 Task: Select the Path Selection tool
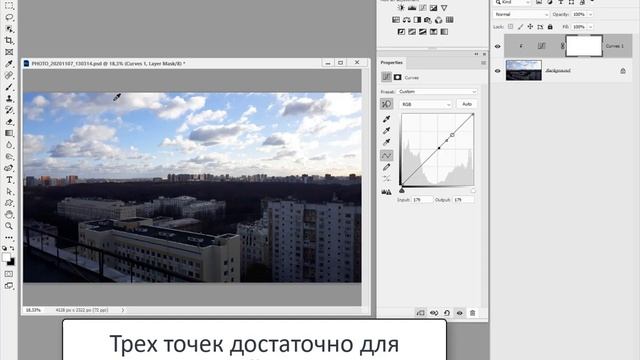[9, 191]
